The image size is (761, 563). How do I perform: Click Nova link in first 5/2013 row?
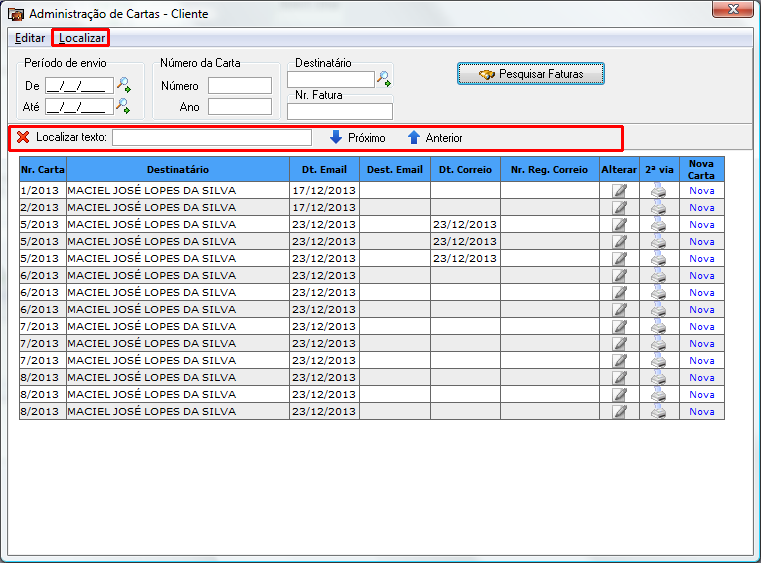(702, 224)
